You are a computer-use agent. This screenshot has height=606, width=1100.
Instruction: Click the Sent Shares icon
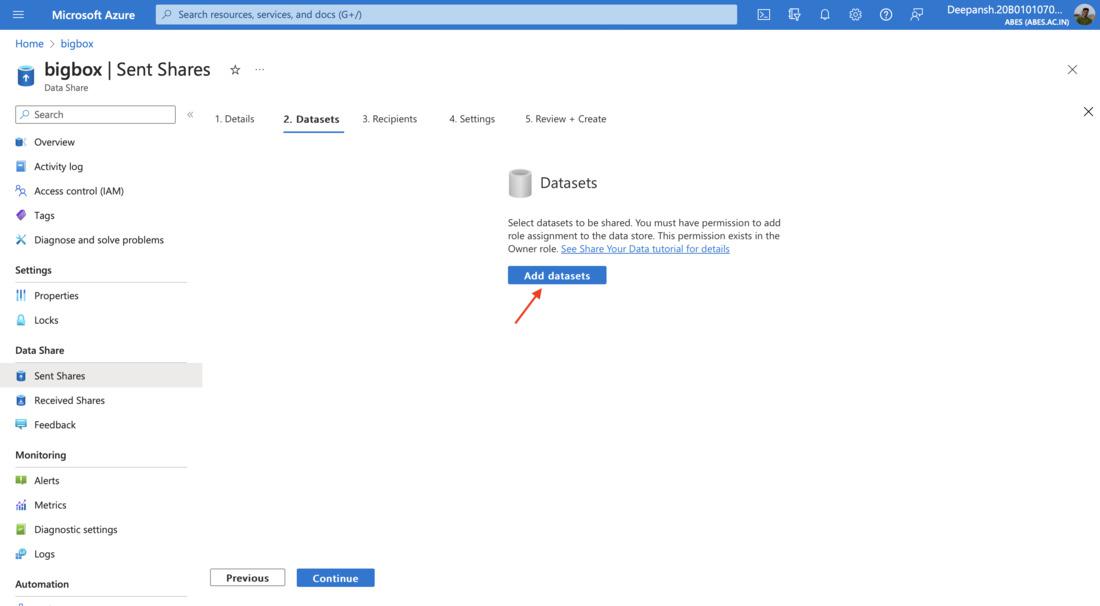pyautogui.click(x=21, y=376)
